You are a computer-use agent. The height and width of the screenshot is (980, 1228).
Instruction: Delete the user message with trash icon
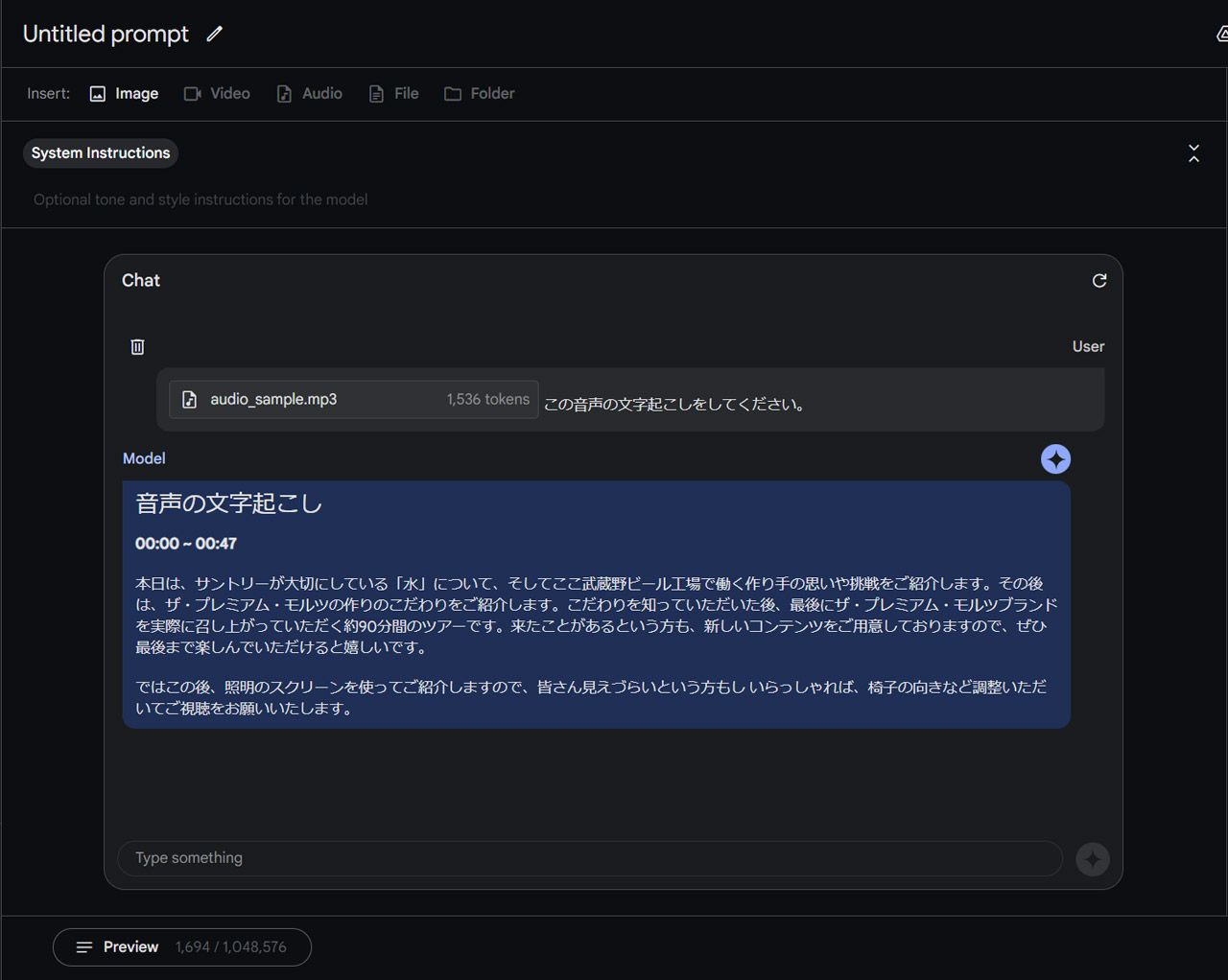137,347
